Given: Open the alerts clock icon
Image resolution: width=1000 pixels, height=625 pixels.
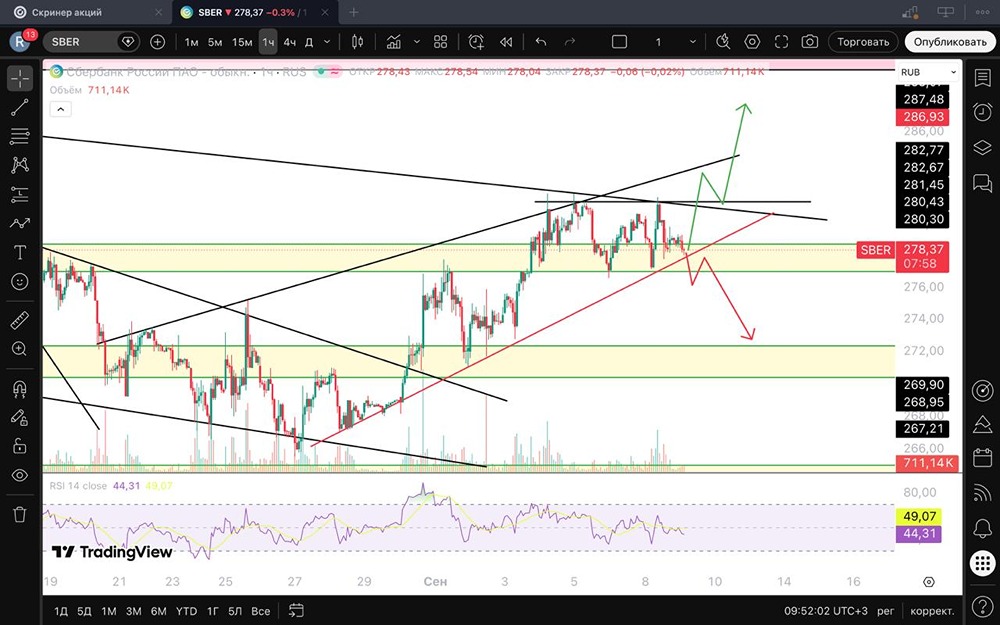Looking at the screenshot, I should (982, 112).
